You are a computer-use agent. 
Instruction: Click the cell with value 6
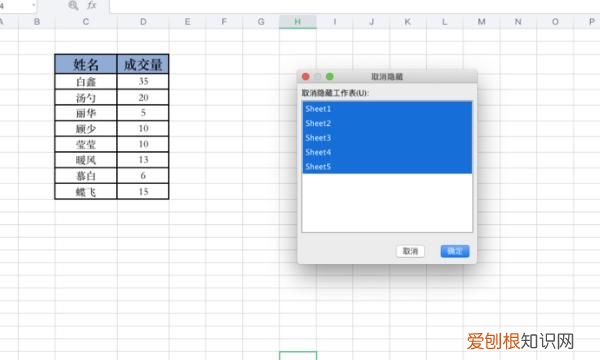coord(143,176)
